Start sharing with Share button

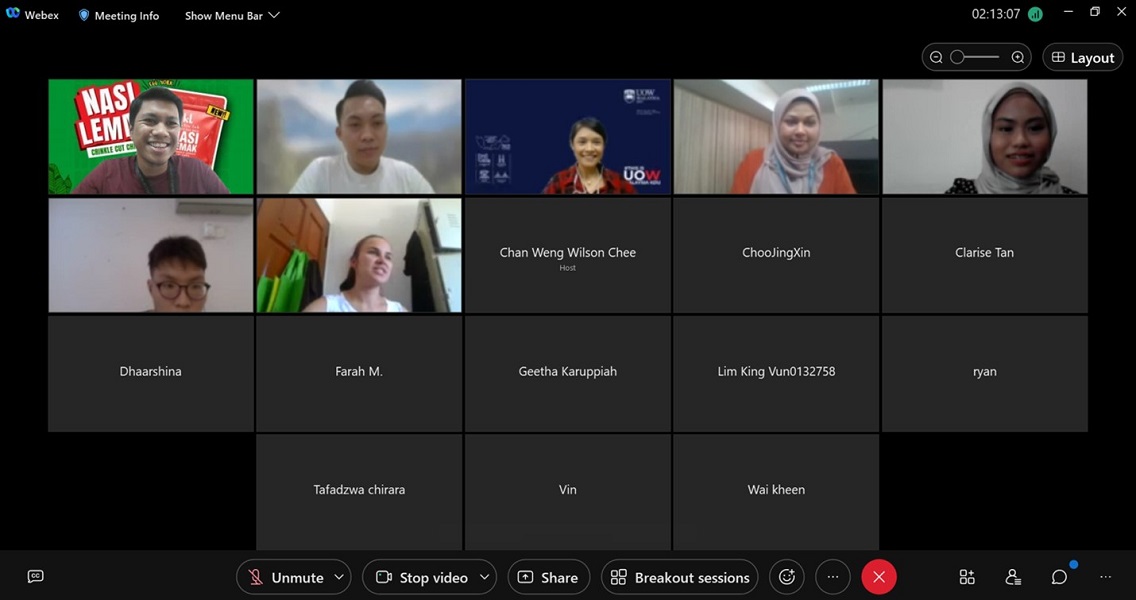[x=548, y=577]
